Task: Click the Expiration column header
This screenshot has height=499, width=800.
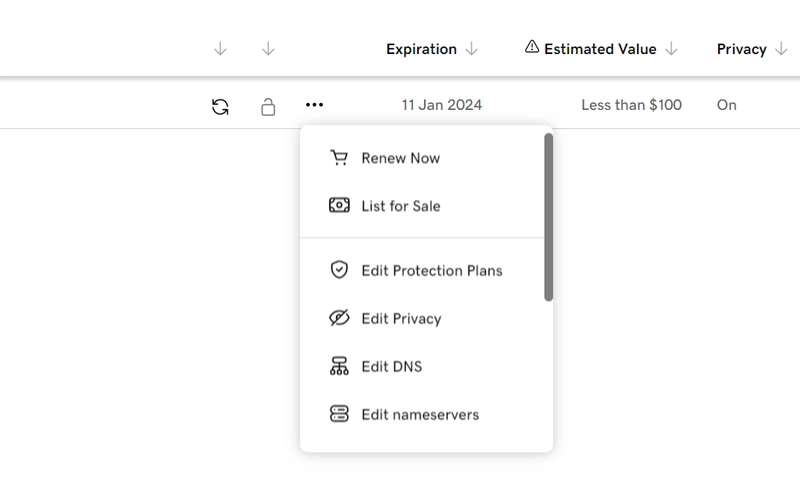Action: (421, 49)
